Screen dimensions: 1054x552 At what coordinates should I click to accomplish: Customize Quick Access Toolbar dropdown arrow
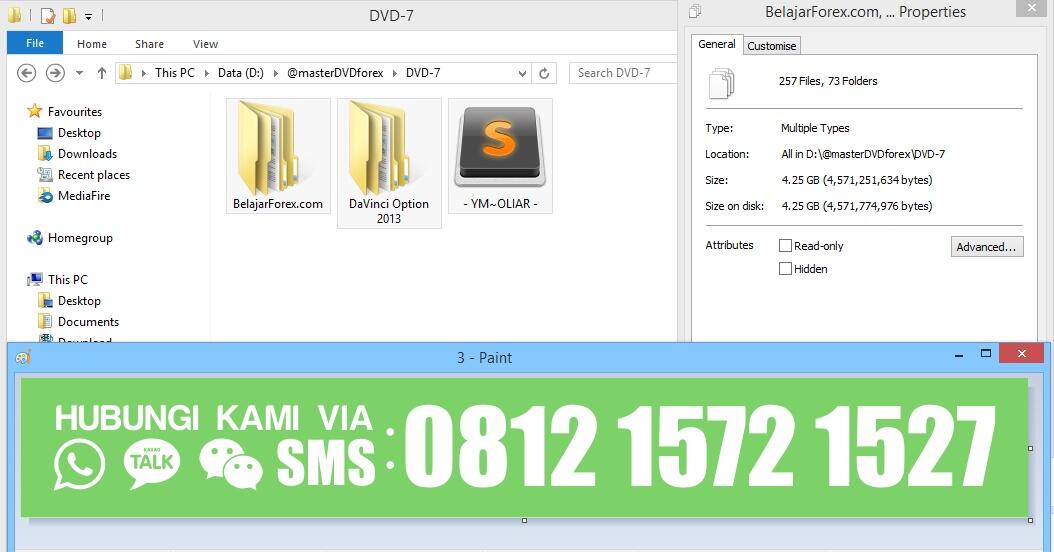coord(88,15)
